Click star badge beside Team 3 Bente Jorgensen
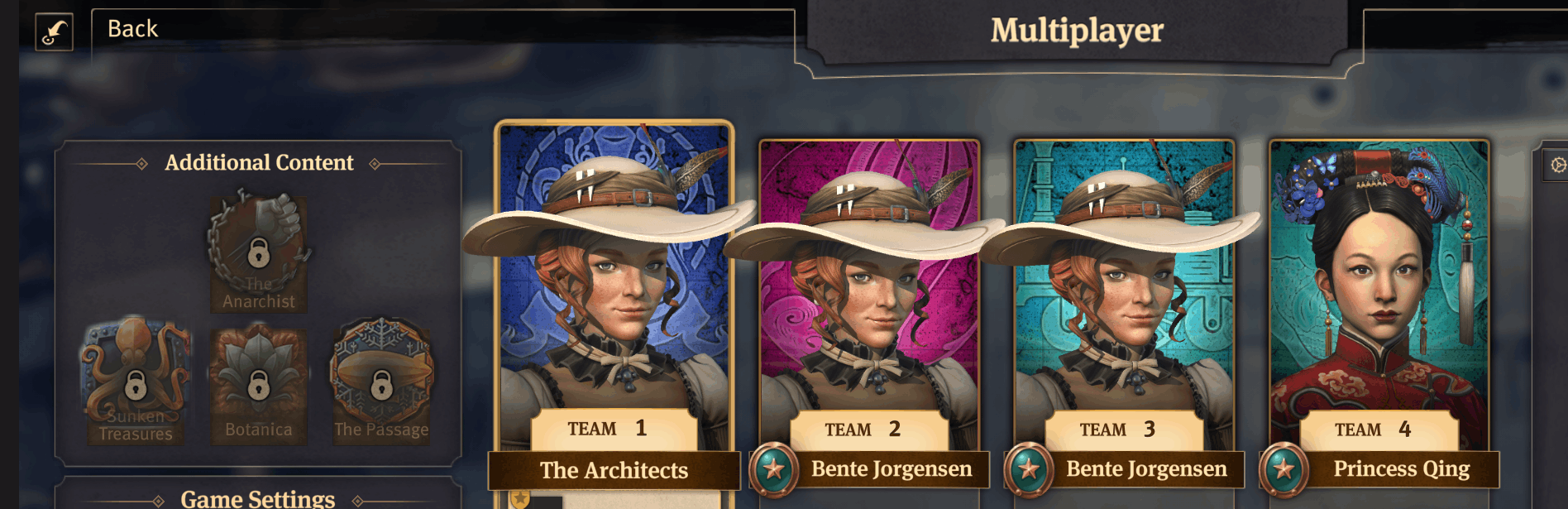This screenshot has height=509, width=1568. [x=1029, y=469]
